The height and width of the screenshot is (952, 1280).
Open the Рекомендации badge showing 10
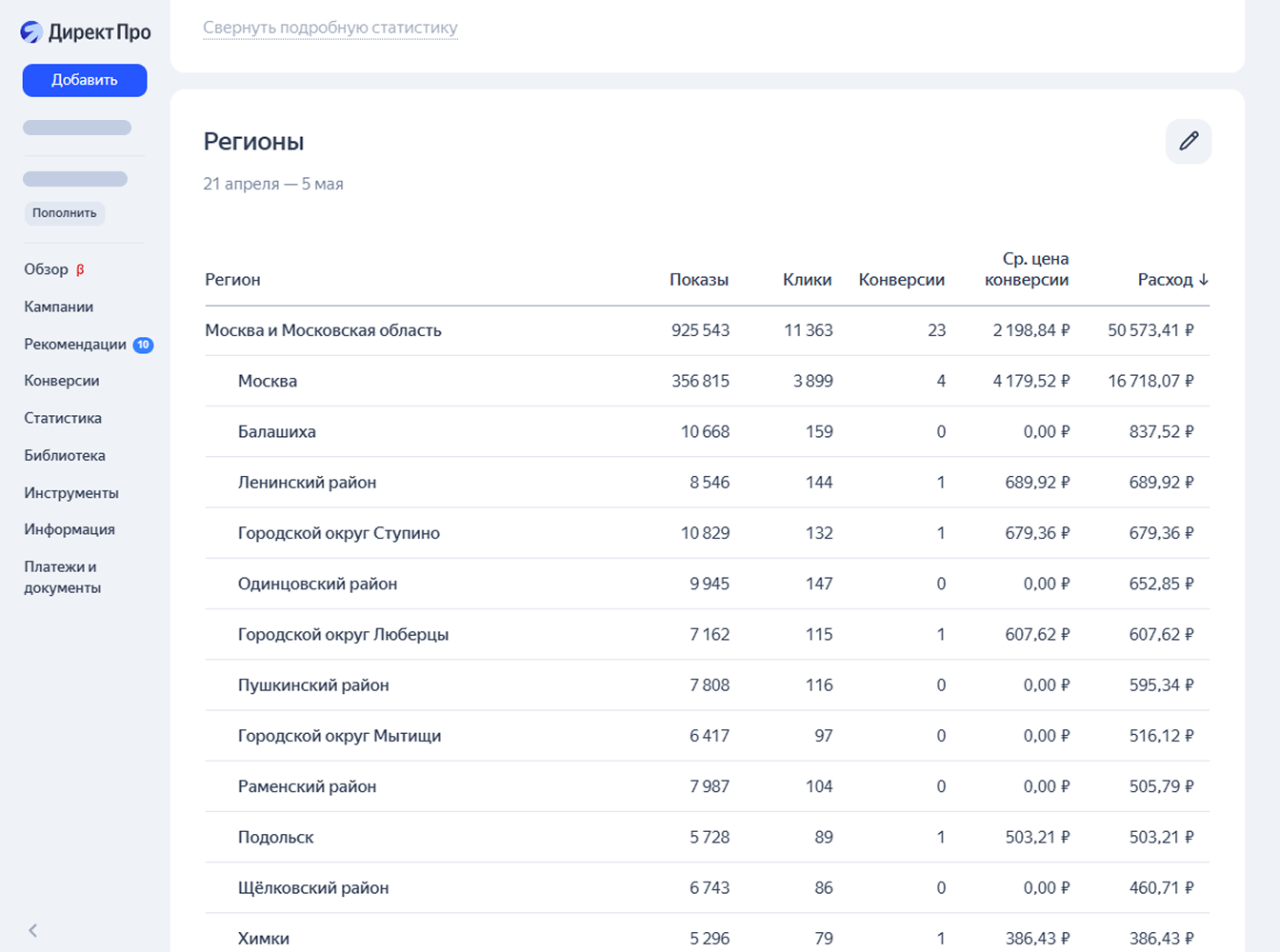tap(143, 345)
